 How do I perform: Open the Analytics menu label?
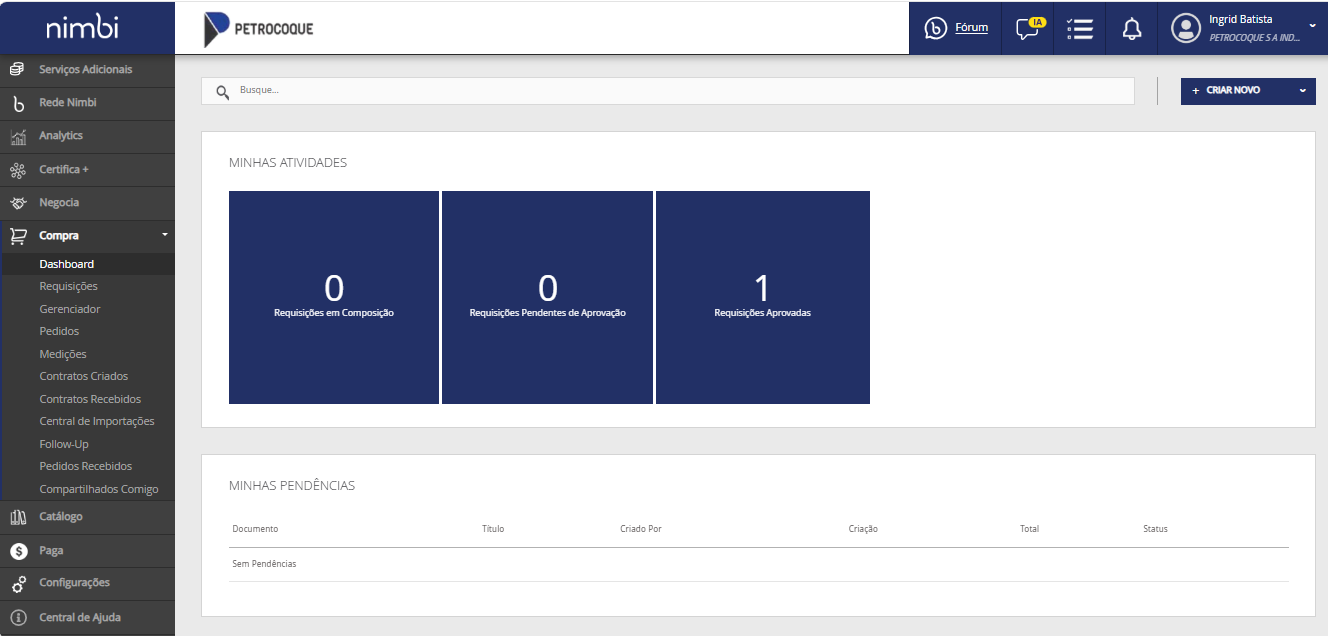[61, 136]
